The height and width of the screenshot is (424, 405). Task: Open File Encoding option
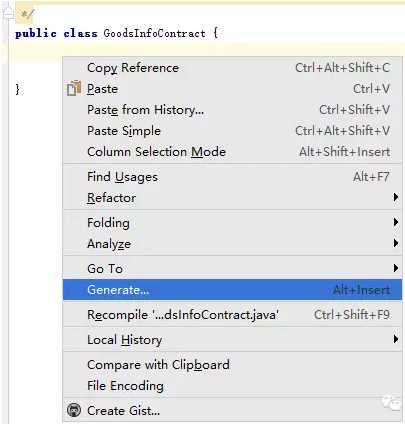(232, 386)
